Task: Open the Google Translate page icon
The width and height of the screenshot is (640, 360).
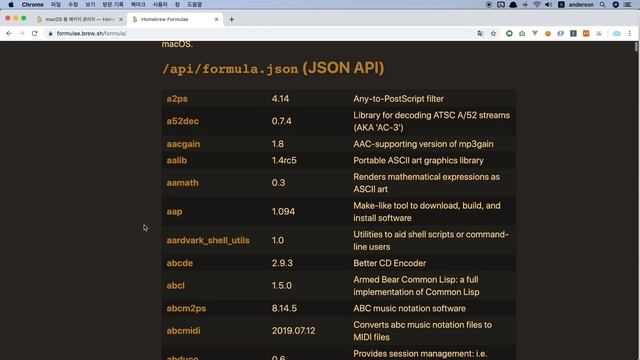Action: click(x=480, y=33)
